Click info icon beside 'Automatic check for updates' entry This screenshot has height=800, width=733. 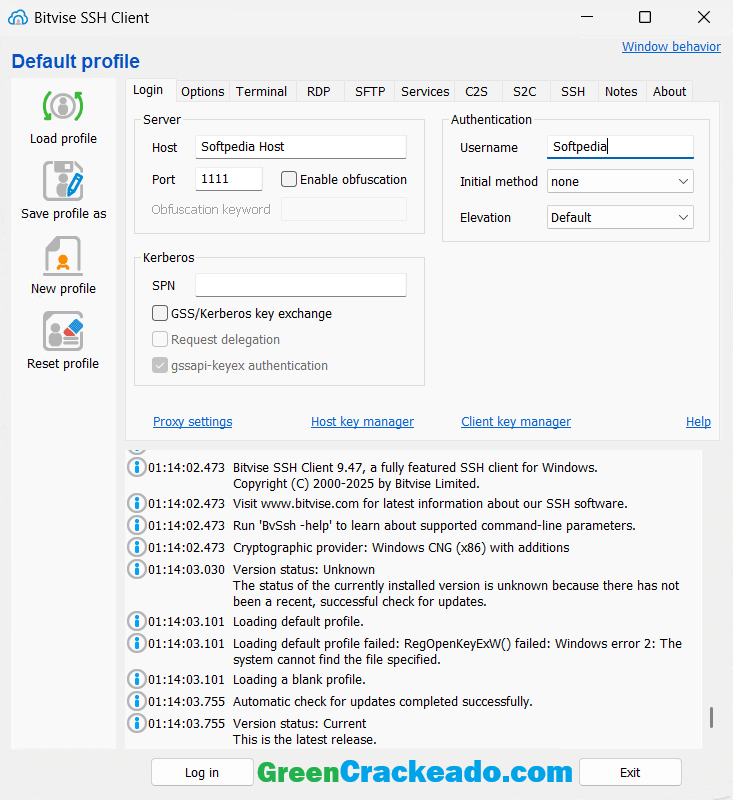coord(136,701)
